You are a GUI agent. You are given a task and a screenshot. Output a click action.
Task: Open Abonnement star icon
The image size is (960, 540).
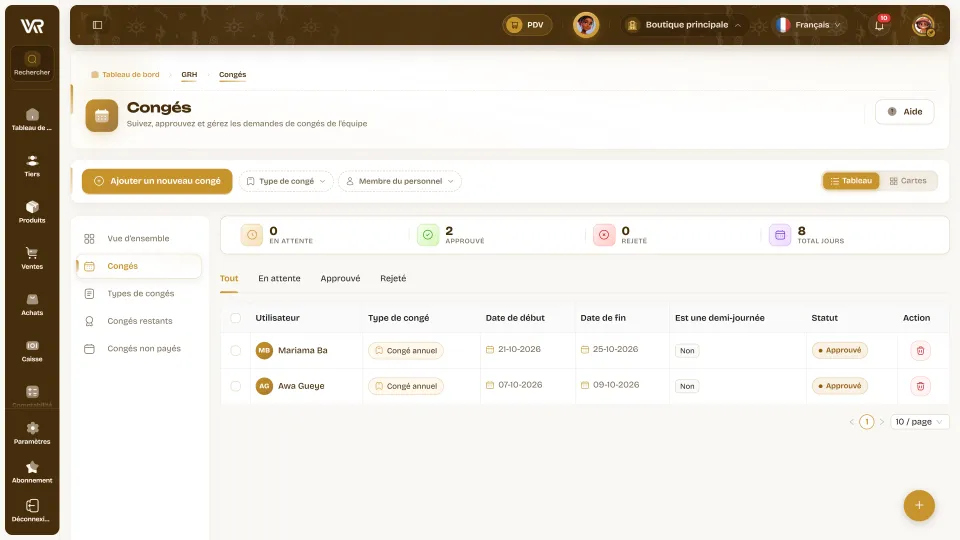[x=32, y=467]
